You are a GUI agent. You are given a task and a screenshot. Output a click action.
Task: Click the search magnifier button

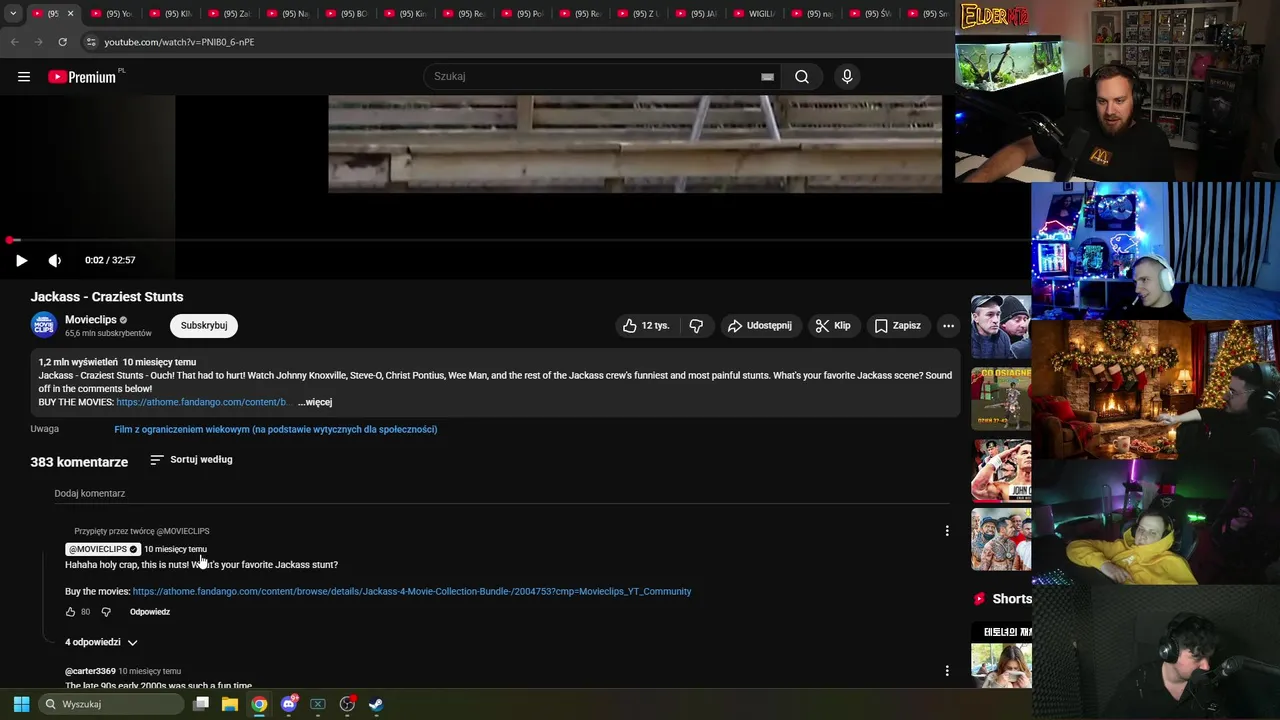802,76
